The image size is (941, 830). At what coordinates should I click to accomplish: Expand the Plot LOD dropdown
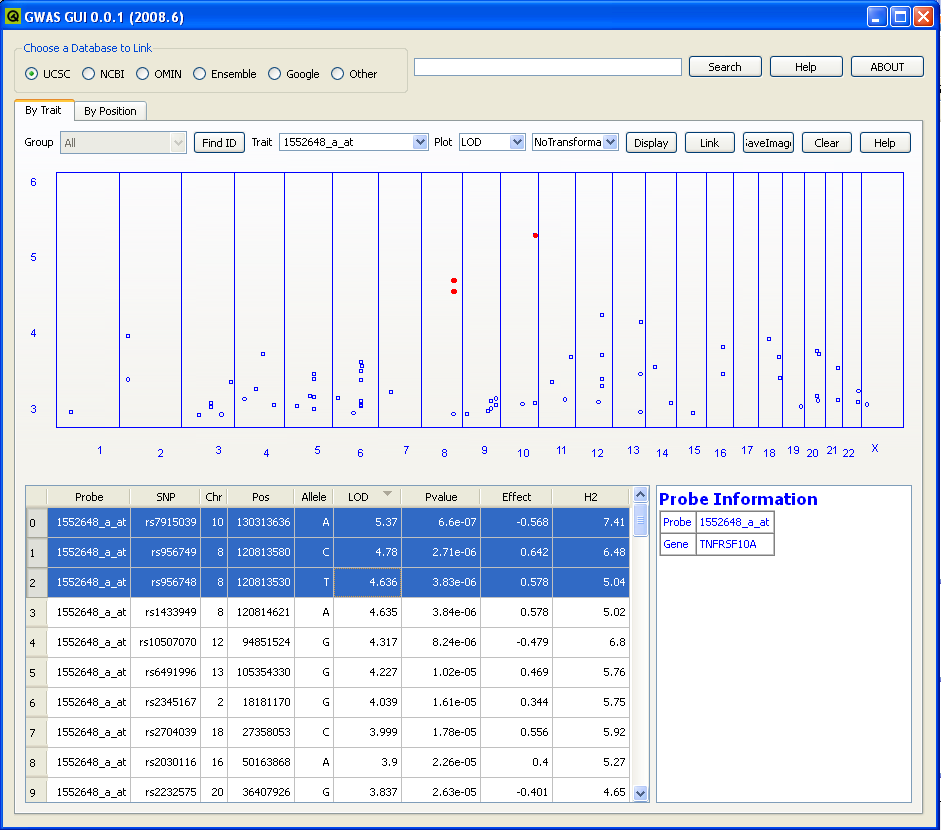[517, 143]
